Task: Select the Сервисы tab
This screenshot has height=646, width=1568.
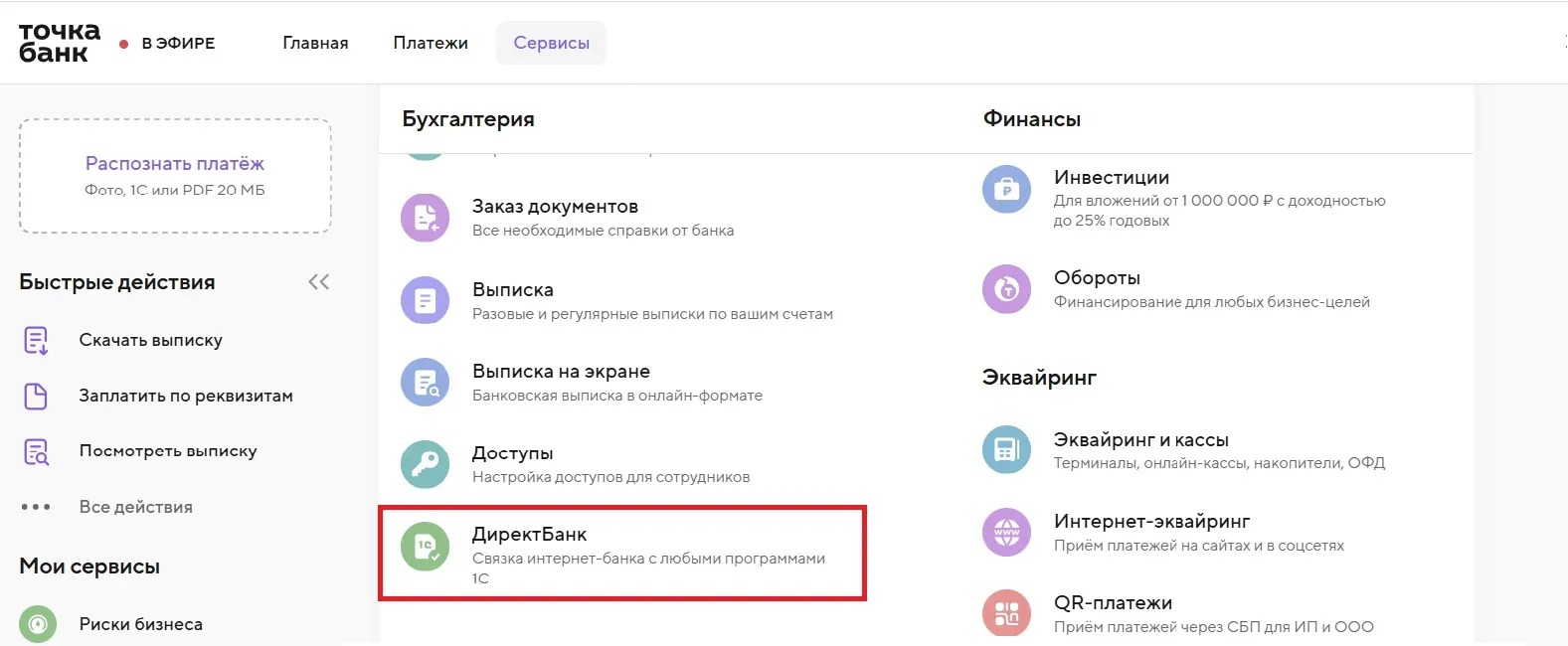Action: tap(551, 44)
